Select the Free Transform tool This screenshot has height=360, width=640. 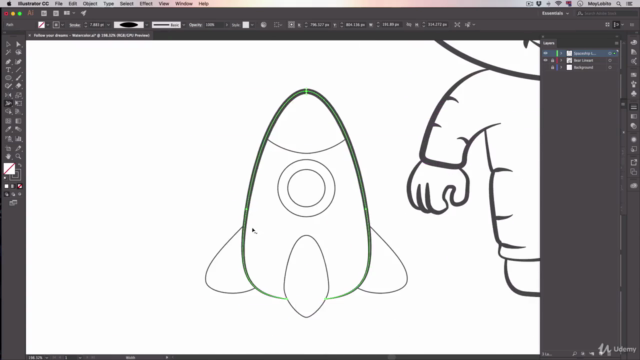coord(18,103)
